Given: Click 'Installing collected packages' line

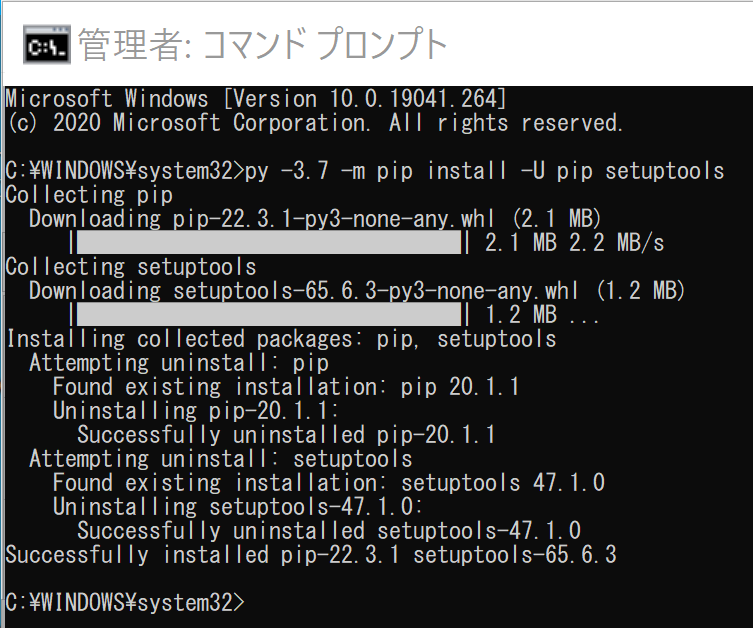Looking at the screenshot, I should [281, 339].
